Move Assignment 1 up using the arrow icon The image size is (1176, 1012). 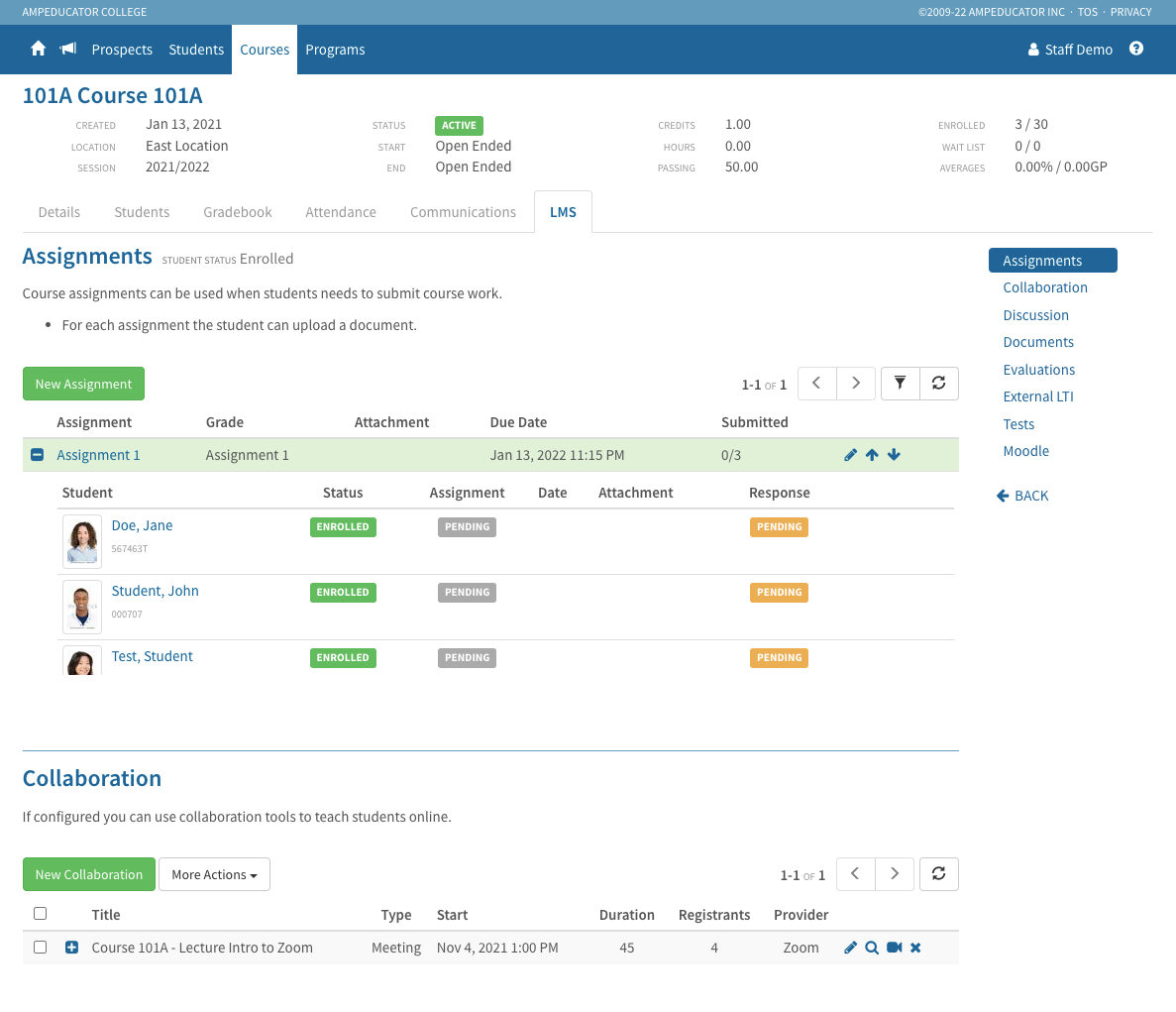872,455
